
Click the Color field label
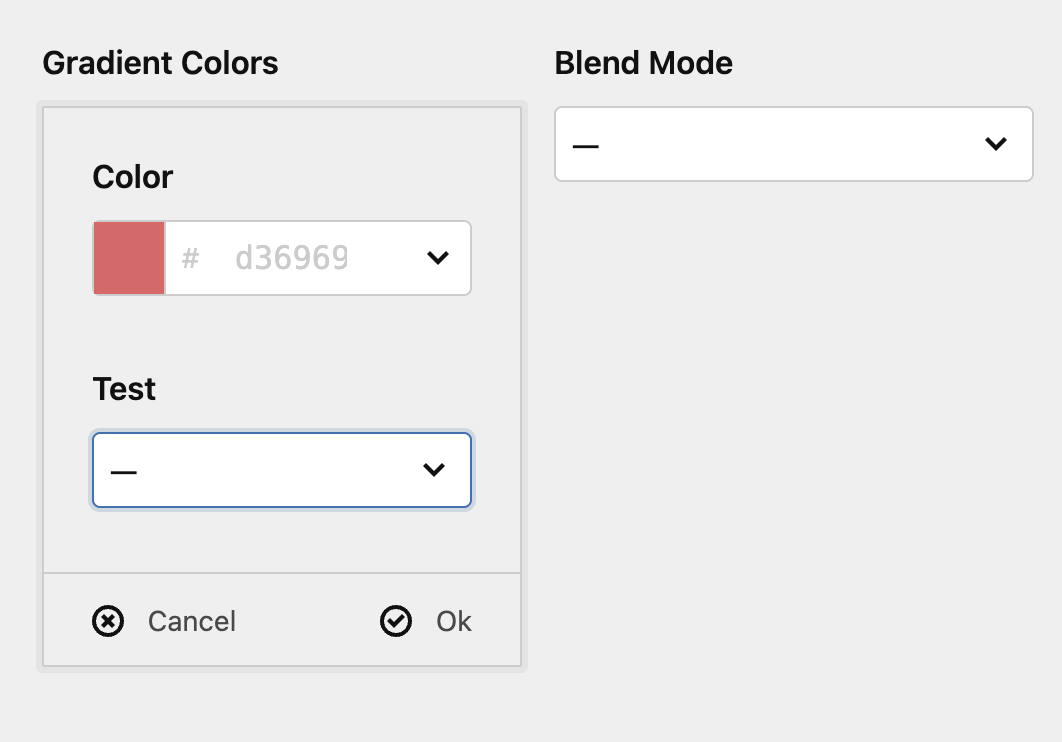click(x=133, y=177)
